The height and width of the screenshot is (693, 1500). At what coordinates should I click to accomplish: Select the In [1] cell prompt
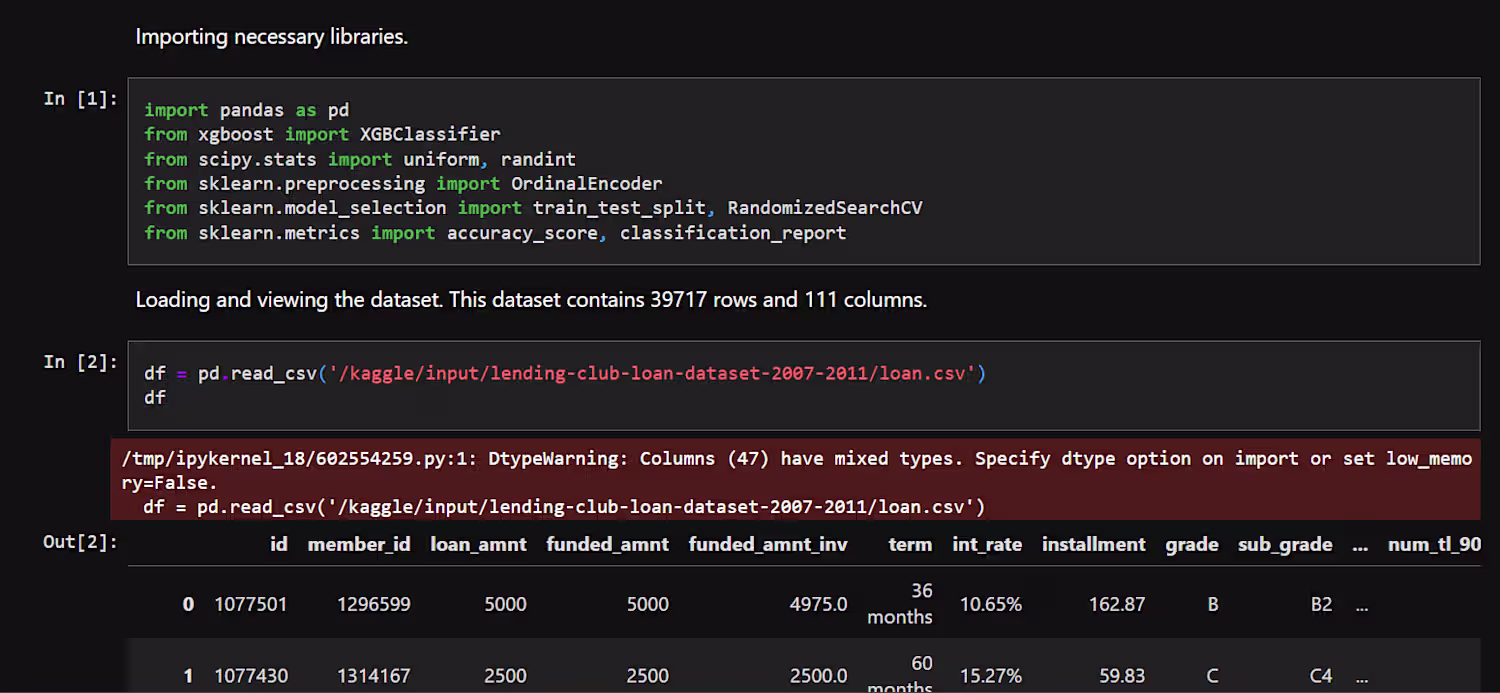click(81, 98)
